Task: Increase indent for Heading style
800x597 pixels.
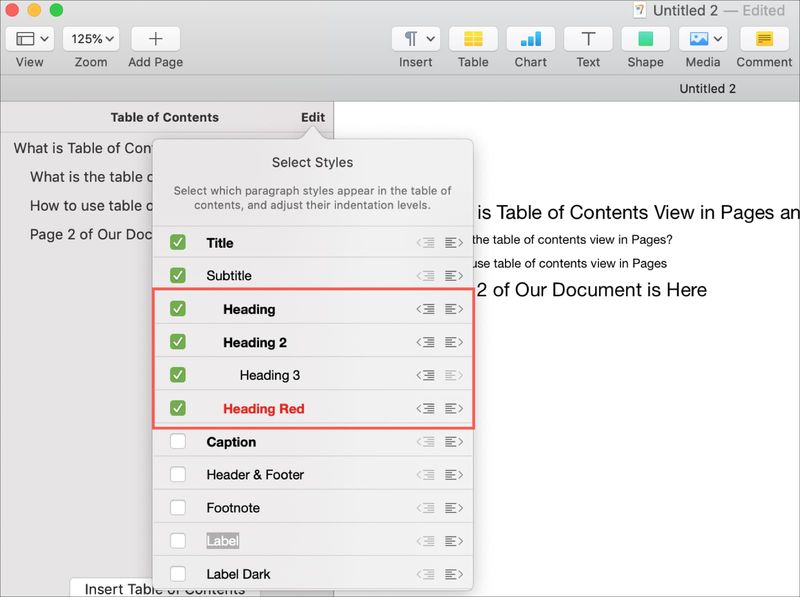Action: (x=454, y=309)
